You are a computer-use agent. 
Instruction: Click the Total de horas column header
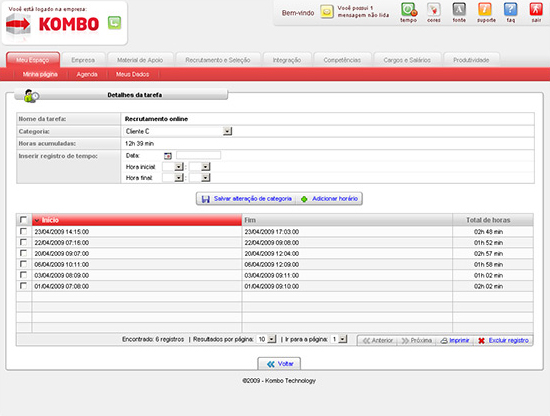[493, 220]
